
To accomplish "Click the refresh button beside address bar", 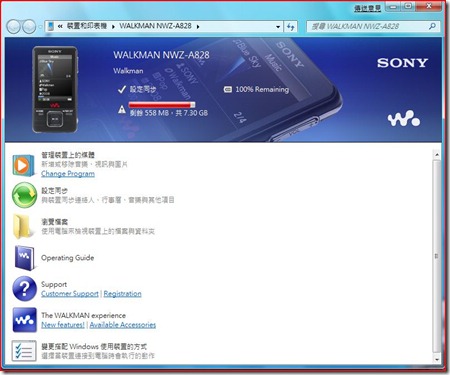I will [x=290, y=27].
